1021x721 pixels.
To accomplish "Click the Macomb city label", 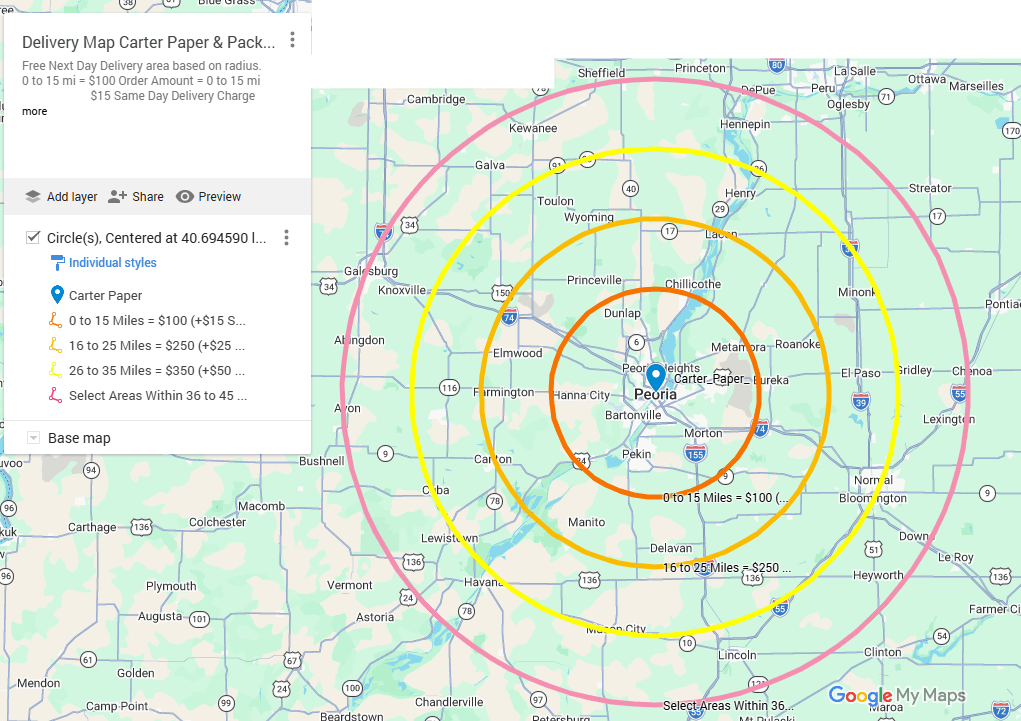I will tap(261, 506).
